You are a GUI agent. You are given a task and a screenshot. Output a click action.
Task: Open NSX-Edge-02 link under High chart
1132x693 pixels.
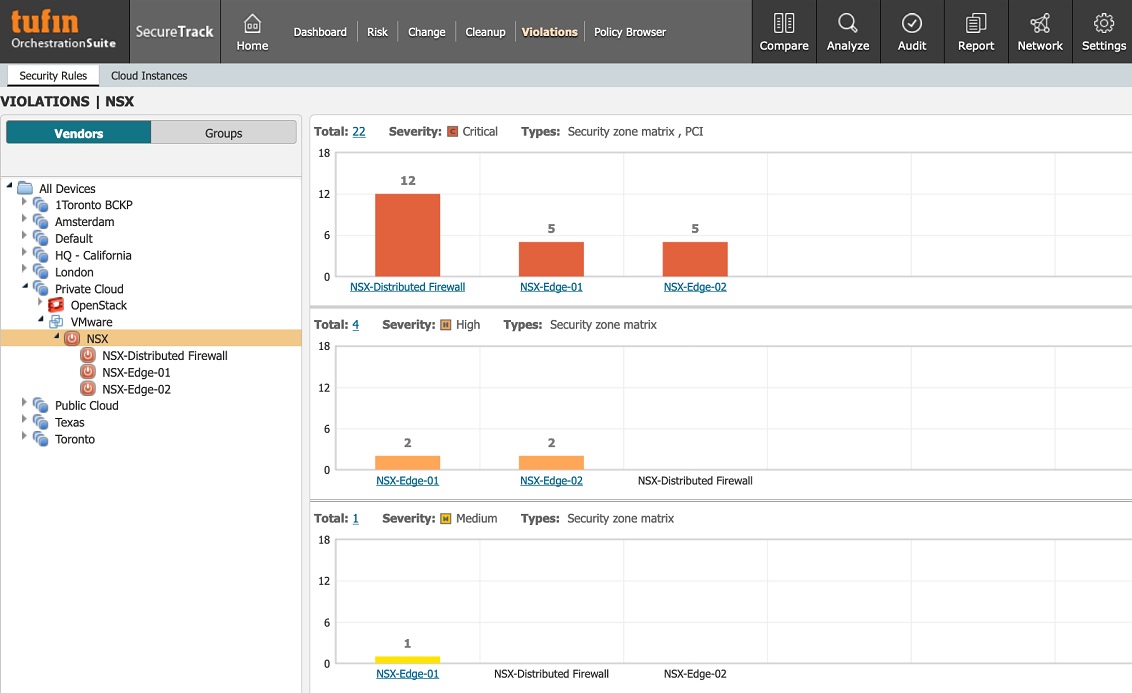coord(551,481)
